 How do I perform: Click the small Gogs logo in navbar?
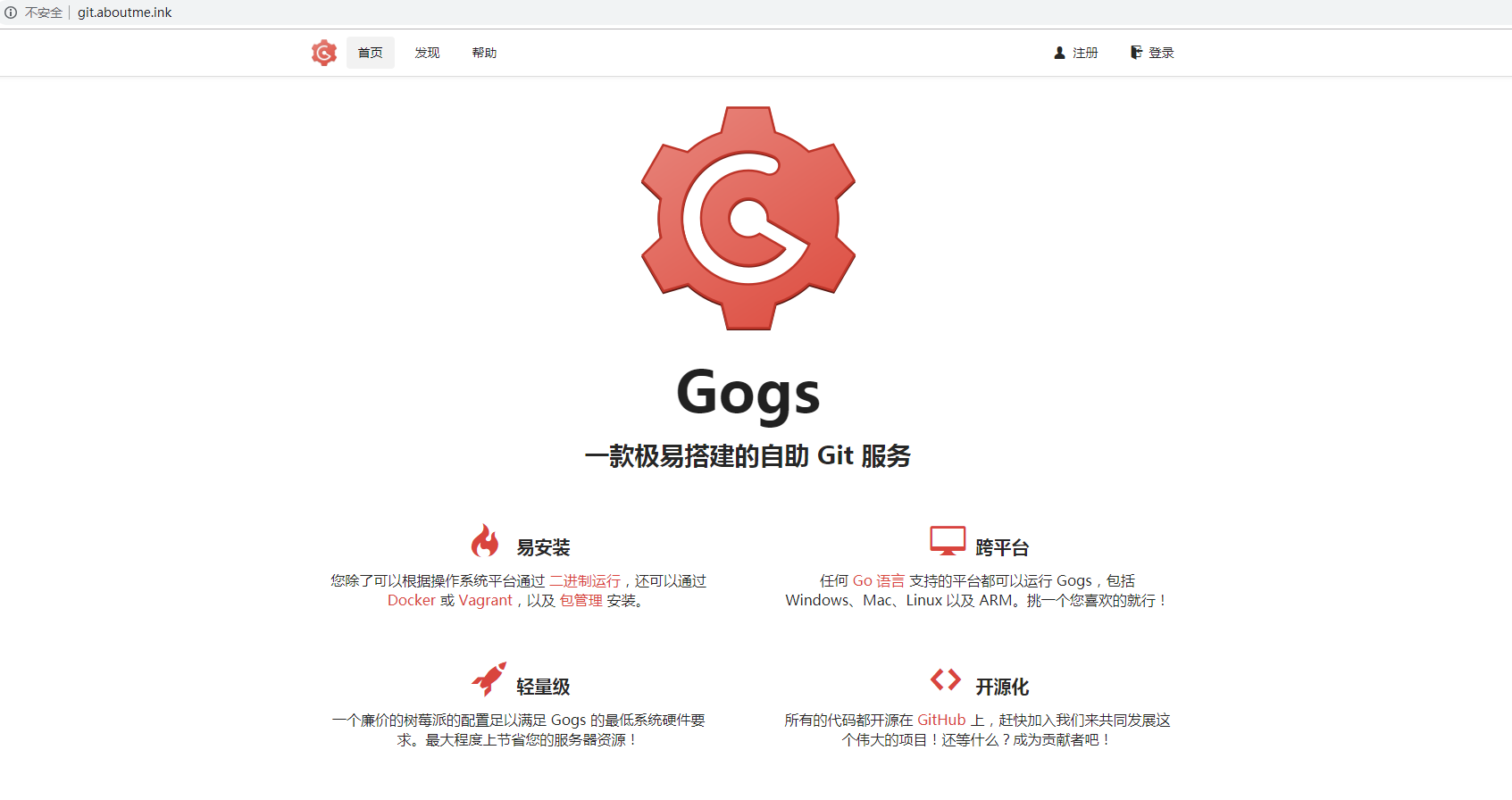point(324,53)
